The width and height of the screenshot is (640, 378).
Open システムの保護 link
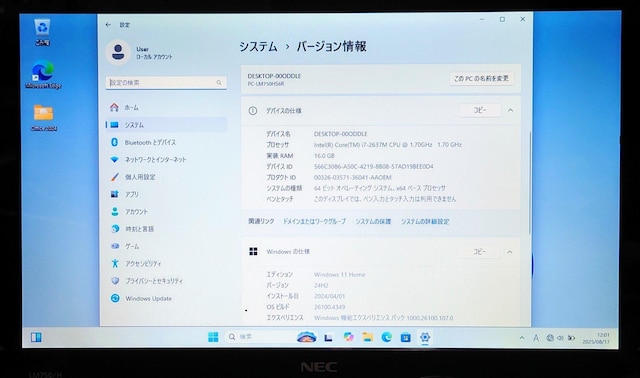[373, 221]
